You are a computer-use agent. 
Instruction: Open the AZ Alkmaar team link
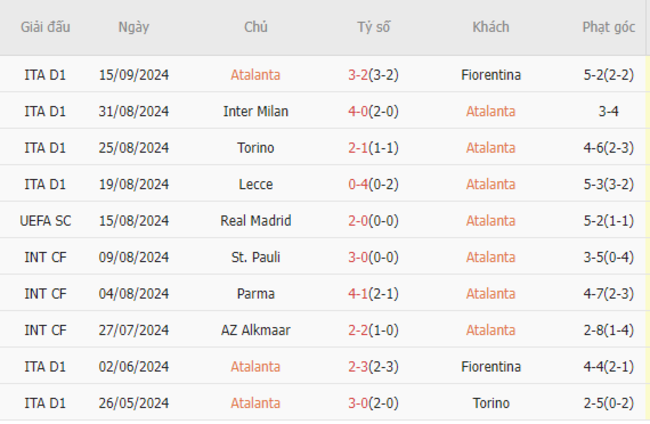pos(255,330)
